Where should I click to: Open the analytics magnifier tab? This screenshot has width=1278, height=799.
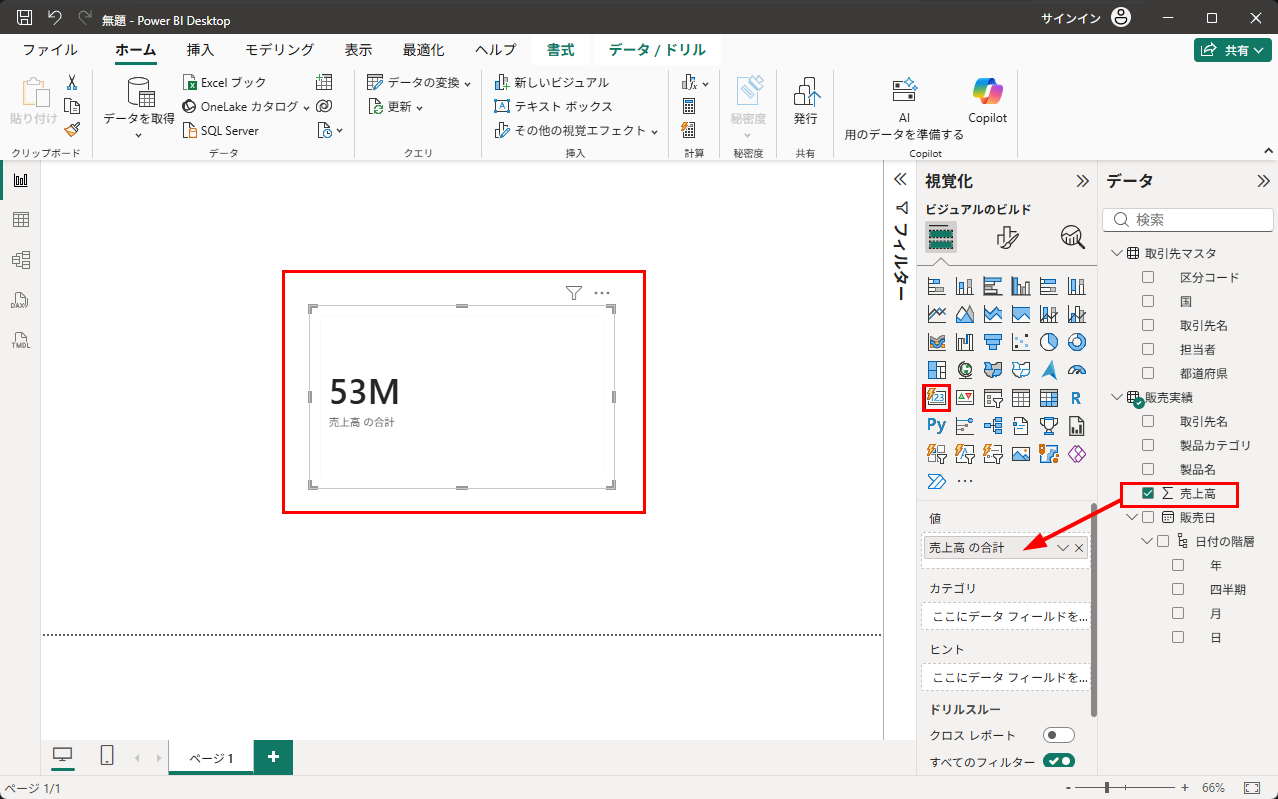(x=1073, y=237)
